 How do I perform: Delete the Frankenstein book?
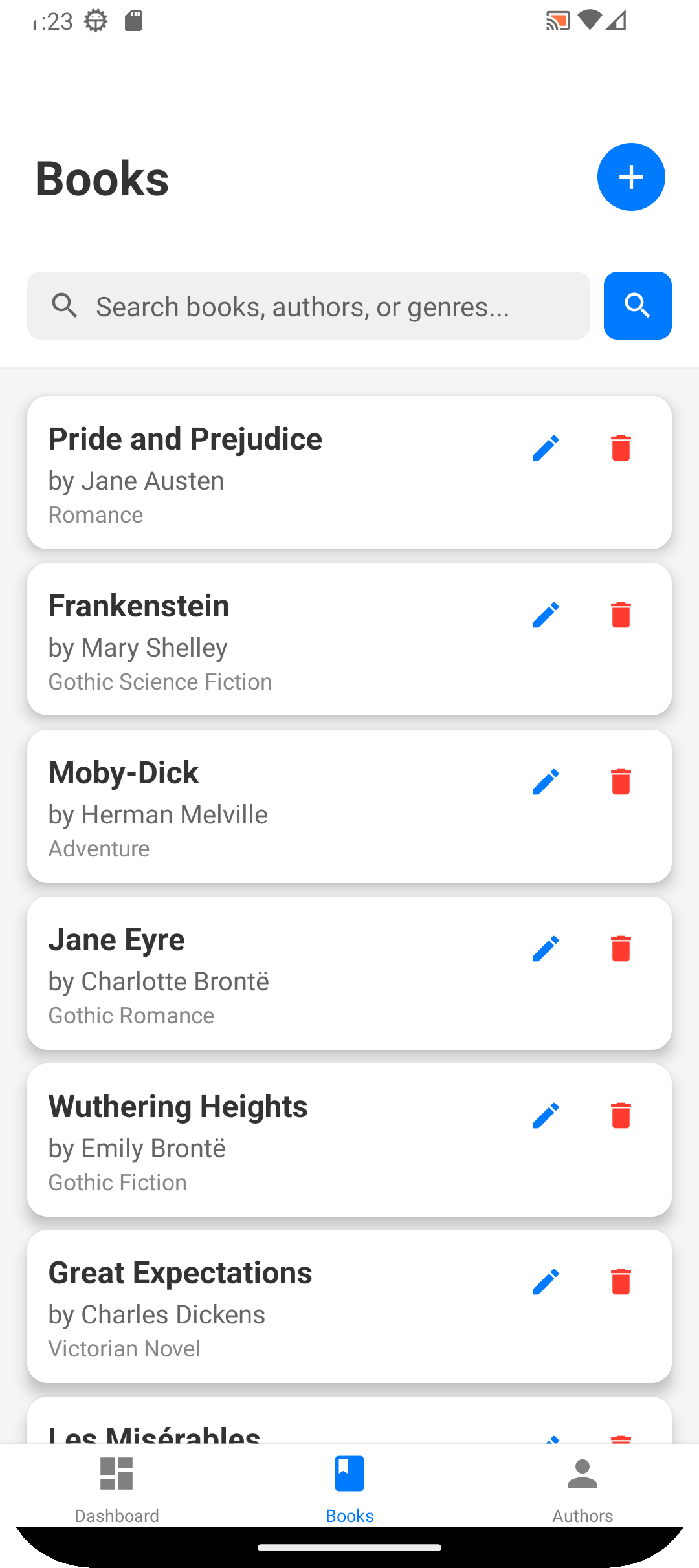coord(621,615)
